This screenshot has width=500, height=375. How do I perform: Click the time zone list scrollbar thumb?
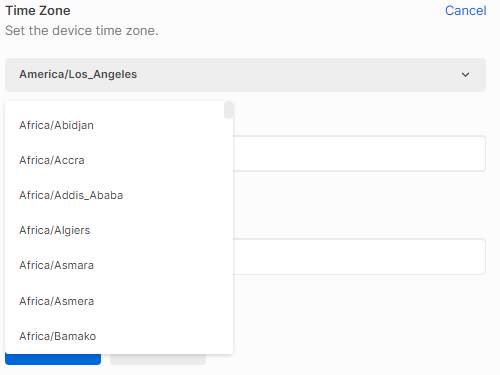228,110
